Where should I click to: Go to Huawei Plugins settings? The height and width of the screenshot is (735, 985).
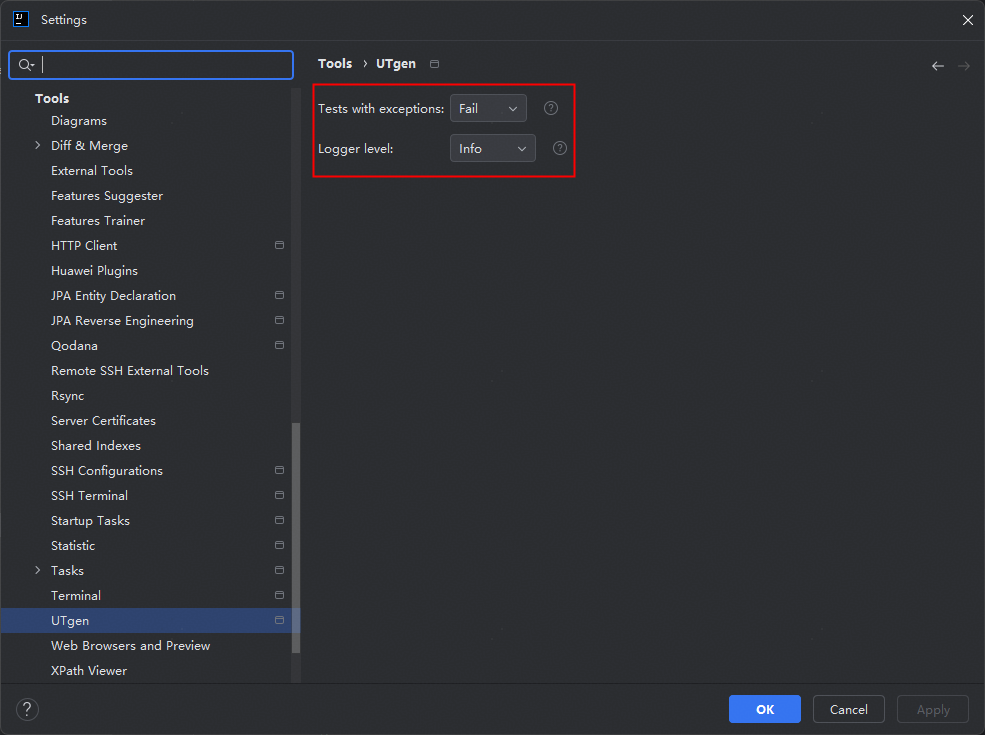point(94,271)
